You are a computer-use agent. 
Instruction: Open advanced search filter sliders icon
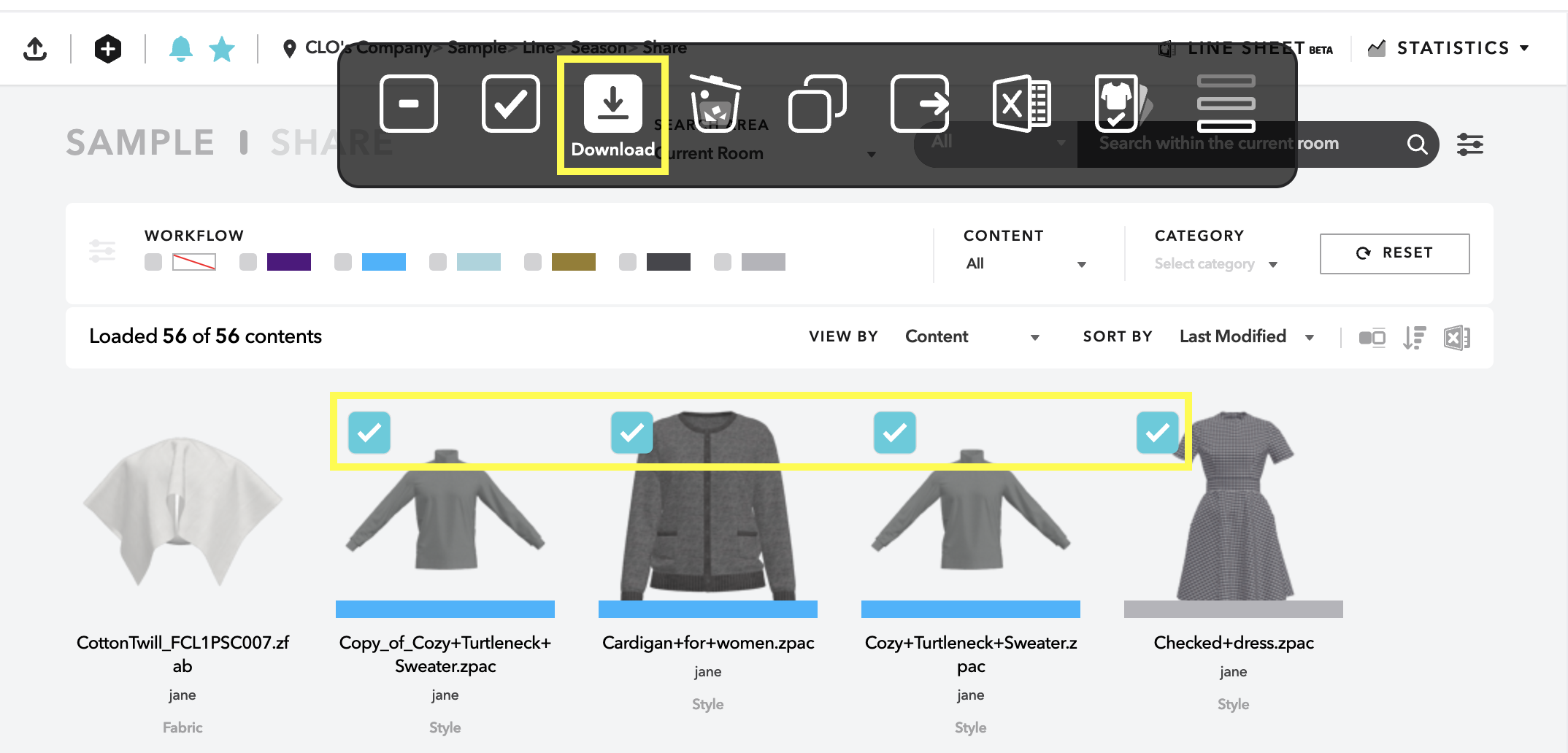pyautogui.click(x=1470, y=144)
